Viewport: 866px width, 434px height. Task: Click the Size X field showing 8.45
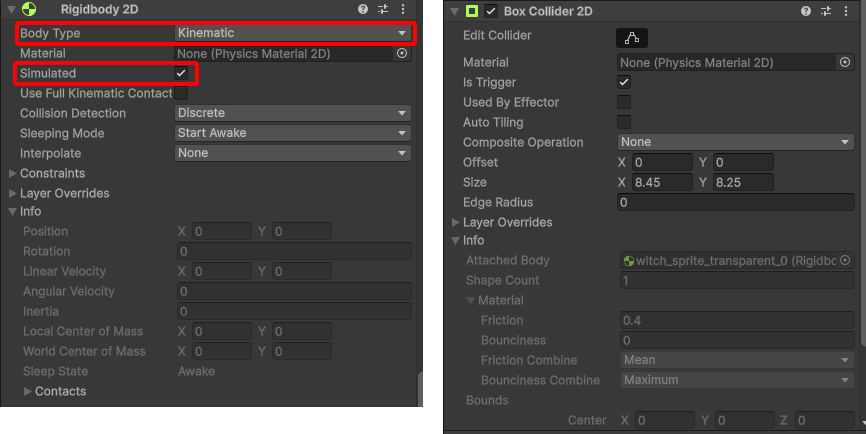coord(662,182)
